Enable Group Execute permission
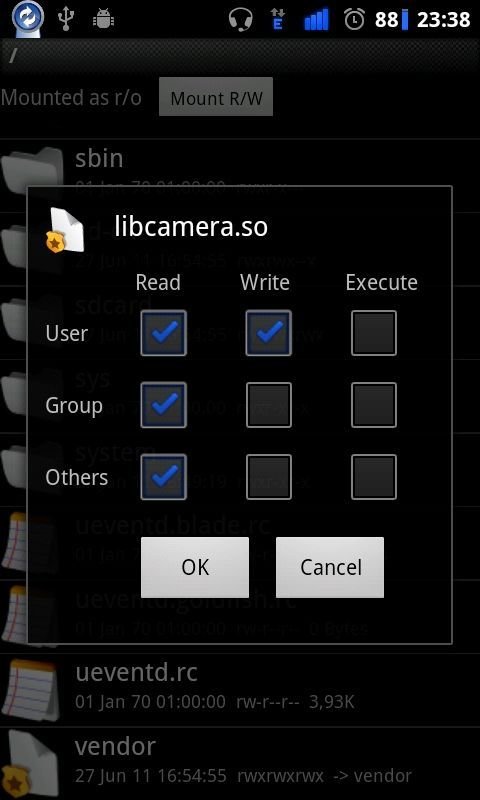Image resolution: width=480 pixels, height=800 pixels. coord(374,405)
